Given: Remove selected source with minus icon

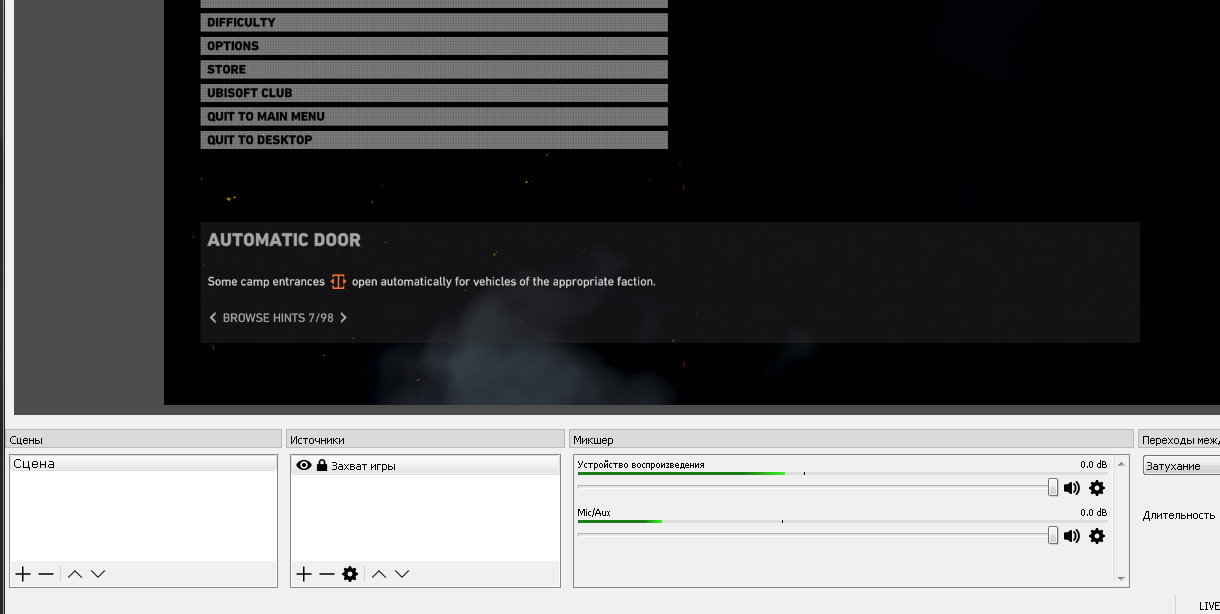Looking at the screenshot, I should tap(327, 574).
